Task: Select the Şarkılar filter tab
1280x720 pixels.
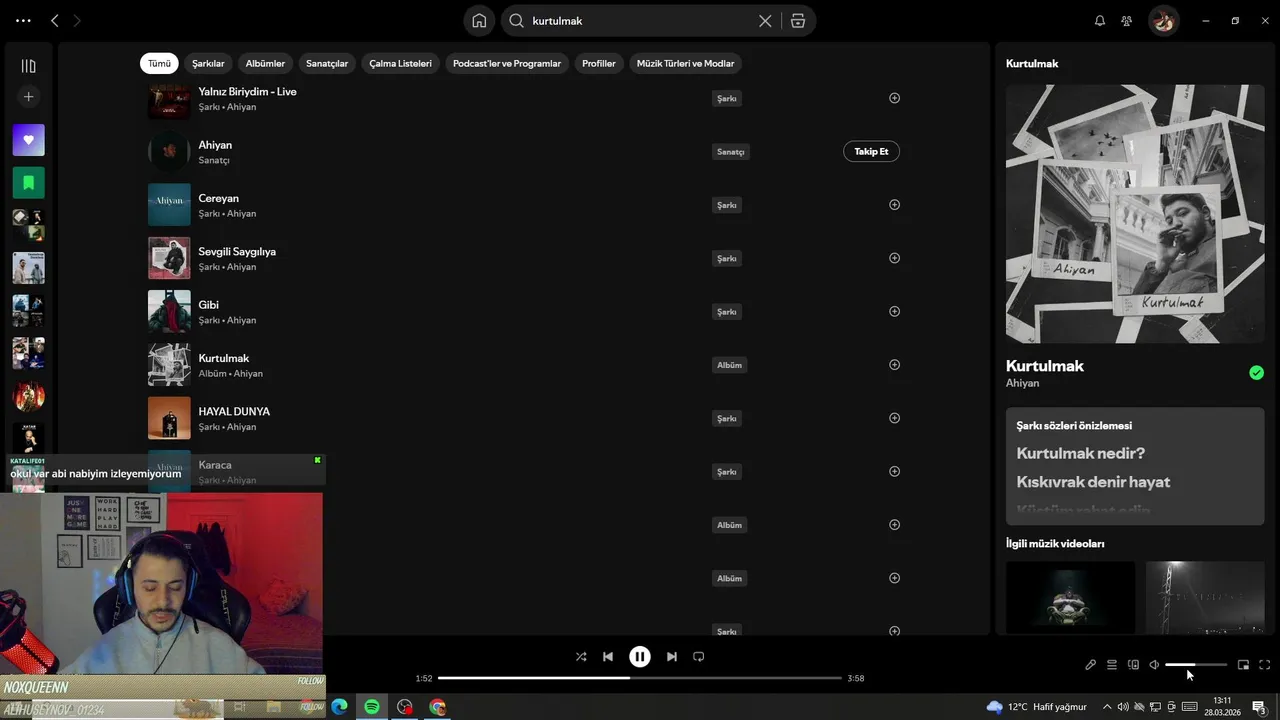Action: tap(208, 63)
